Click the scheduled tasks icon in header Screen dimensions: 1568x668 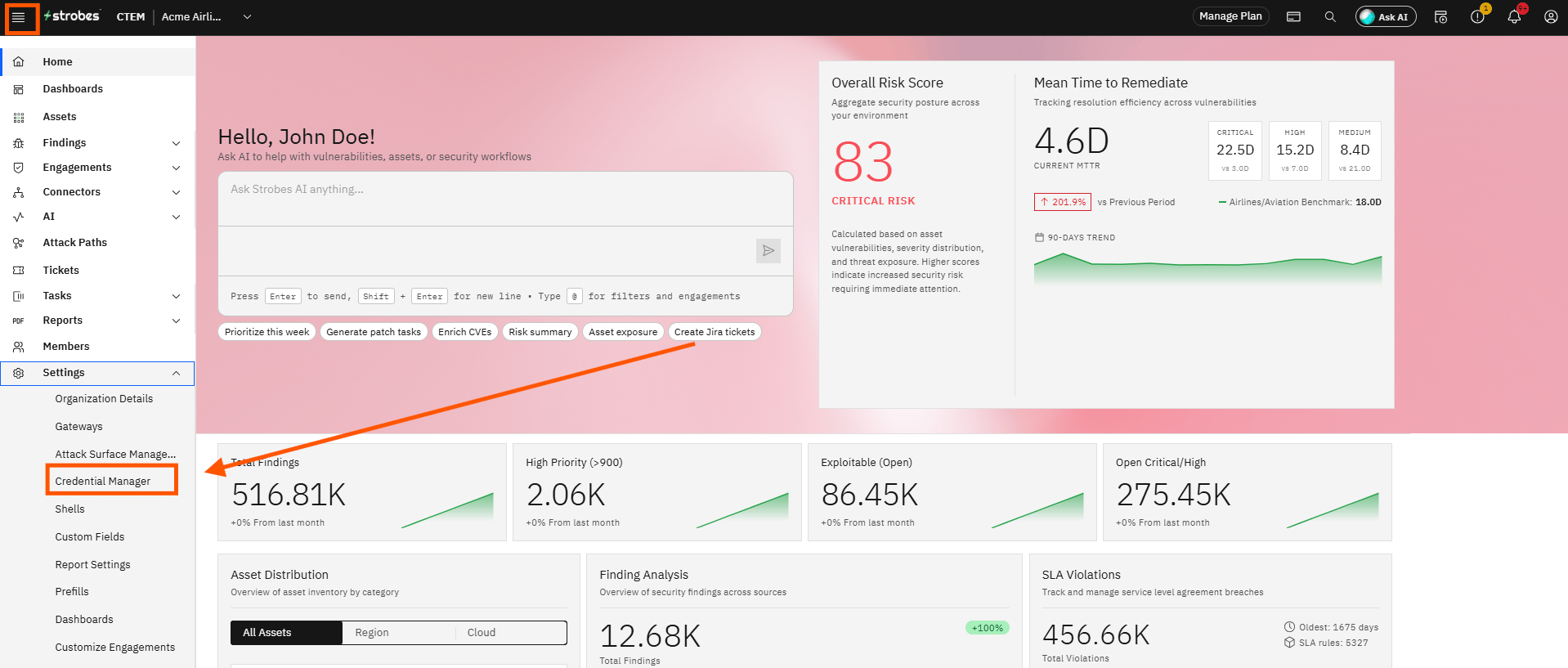point(1440,17)
